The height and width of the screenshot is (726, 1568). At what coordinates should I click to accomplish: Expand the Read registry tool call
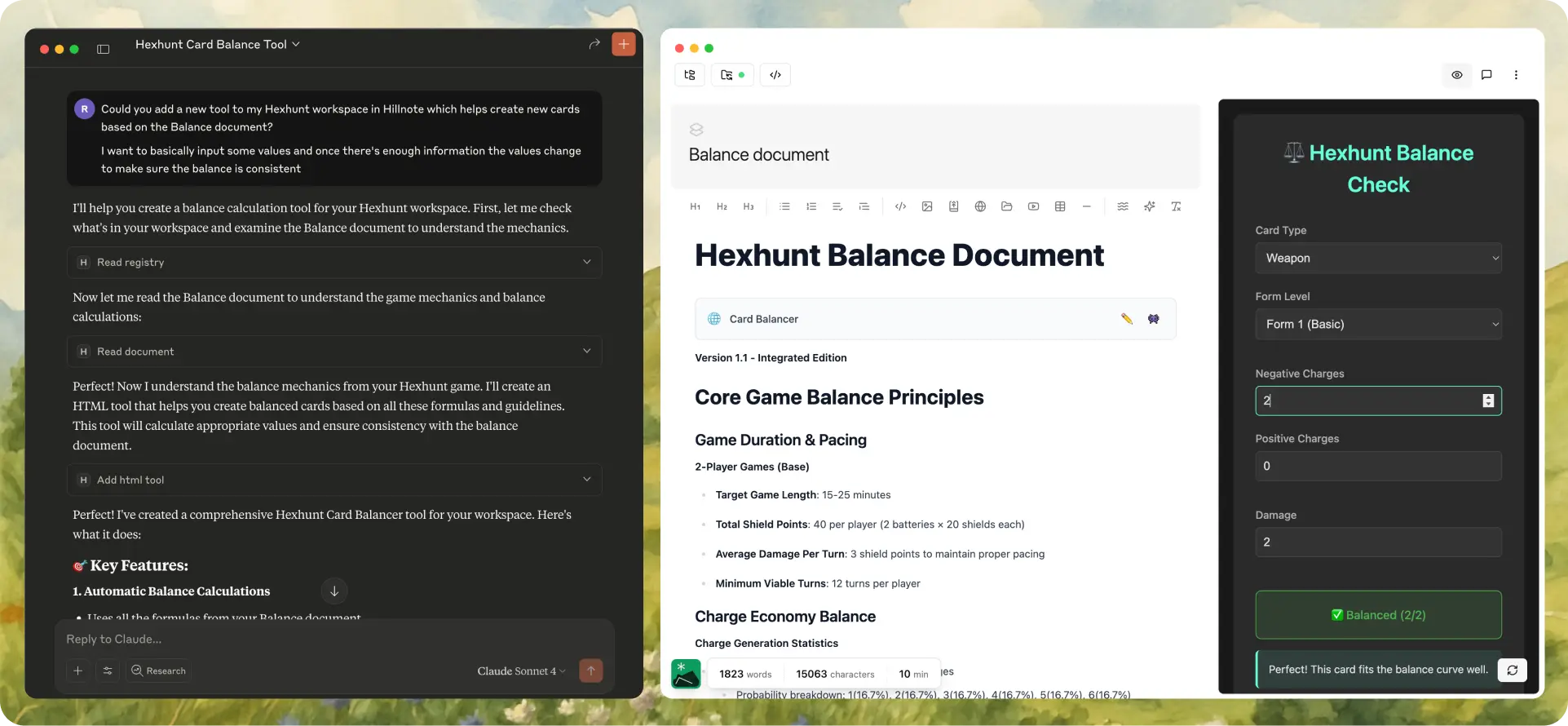pyautogui.click(x=334, y=263)
